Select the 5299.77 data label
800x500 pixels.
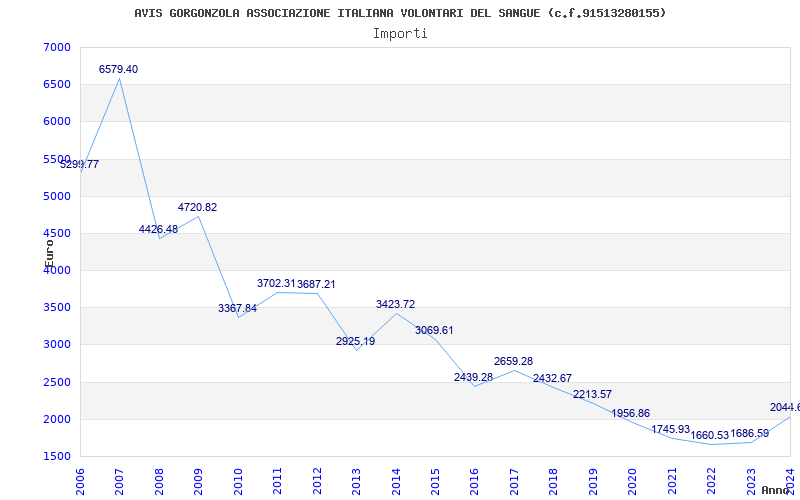80,164
